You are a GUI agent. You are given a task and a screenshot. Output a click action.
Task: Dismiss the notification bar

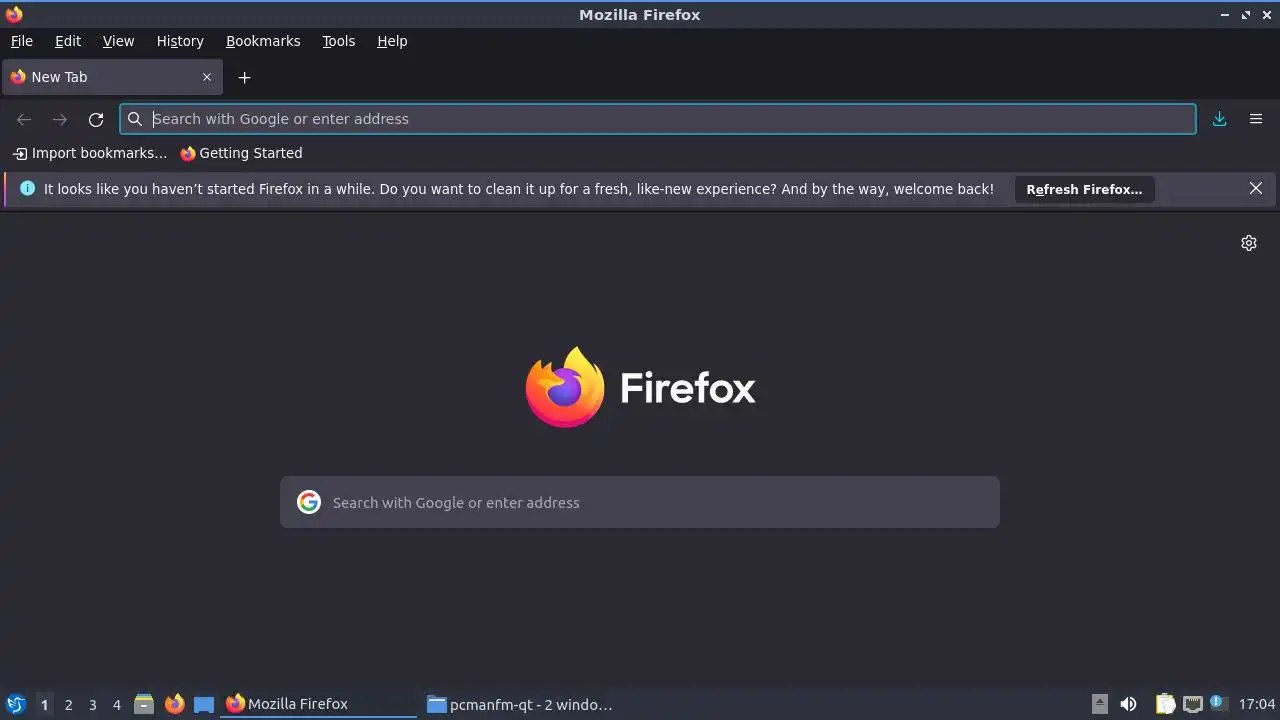(x=1256, y=188)
